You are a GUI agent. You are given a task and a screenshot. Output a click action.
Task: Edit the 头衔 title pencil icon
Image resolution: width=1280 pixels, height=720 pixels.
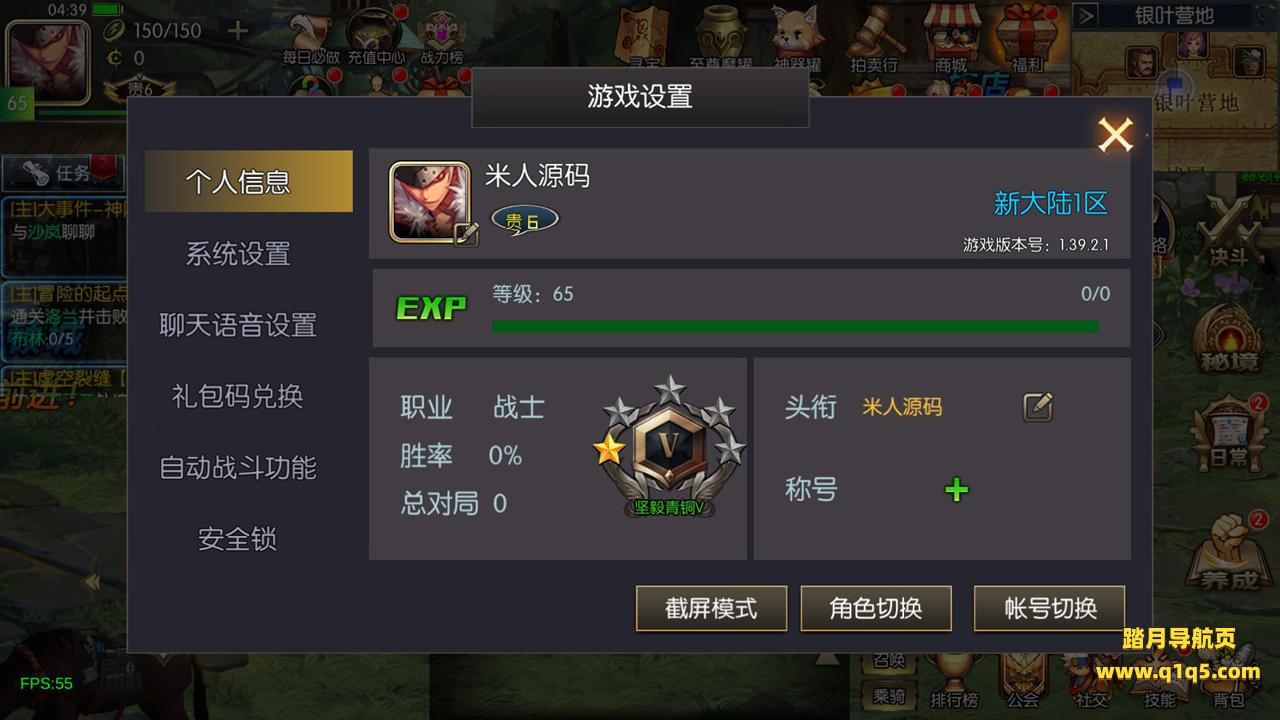(x=1038, y=407)
